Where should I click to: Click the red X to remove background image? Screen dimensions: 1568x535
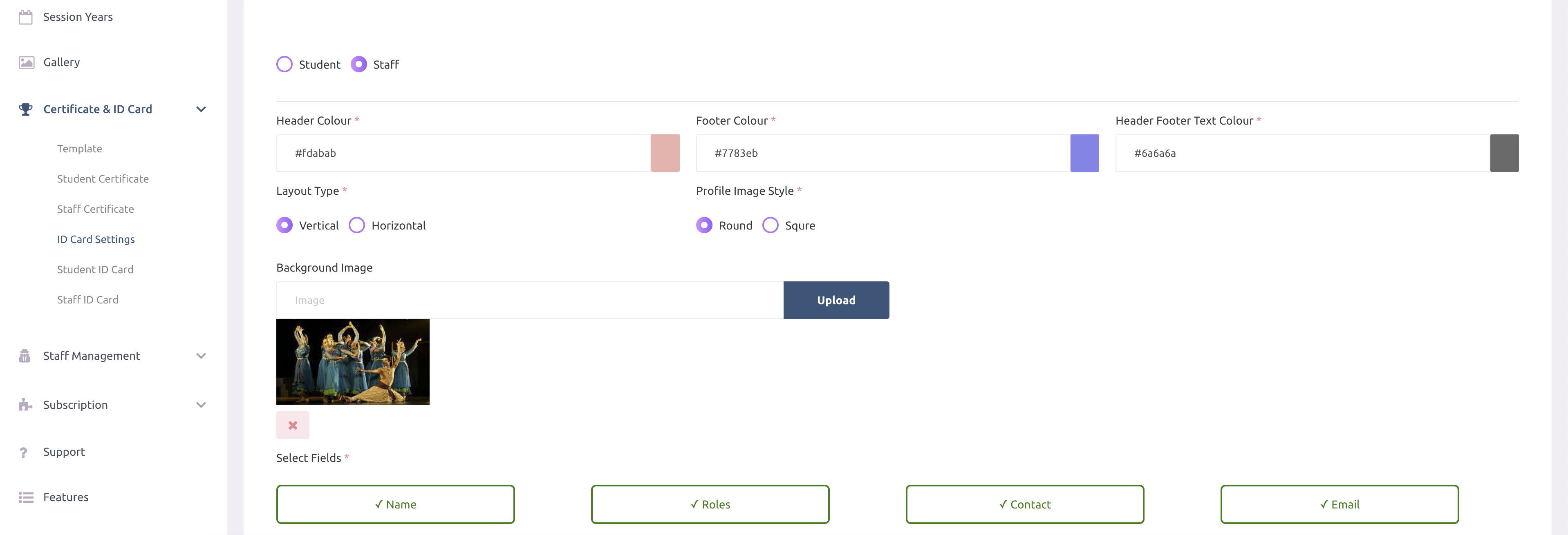(293, 425)
